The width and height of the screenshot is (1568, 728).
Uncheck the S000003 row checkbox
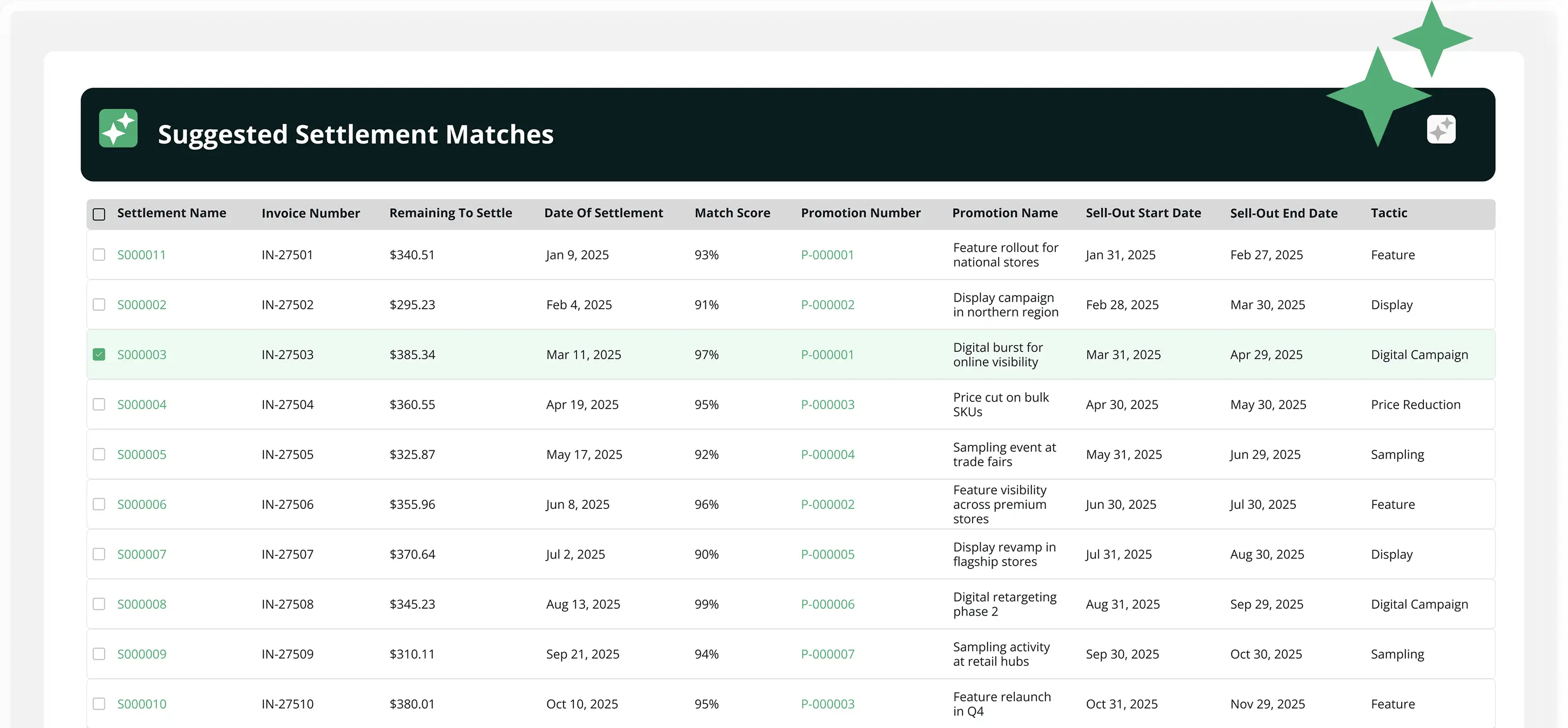[x=99, y=354]
